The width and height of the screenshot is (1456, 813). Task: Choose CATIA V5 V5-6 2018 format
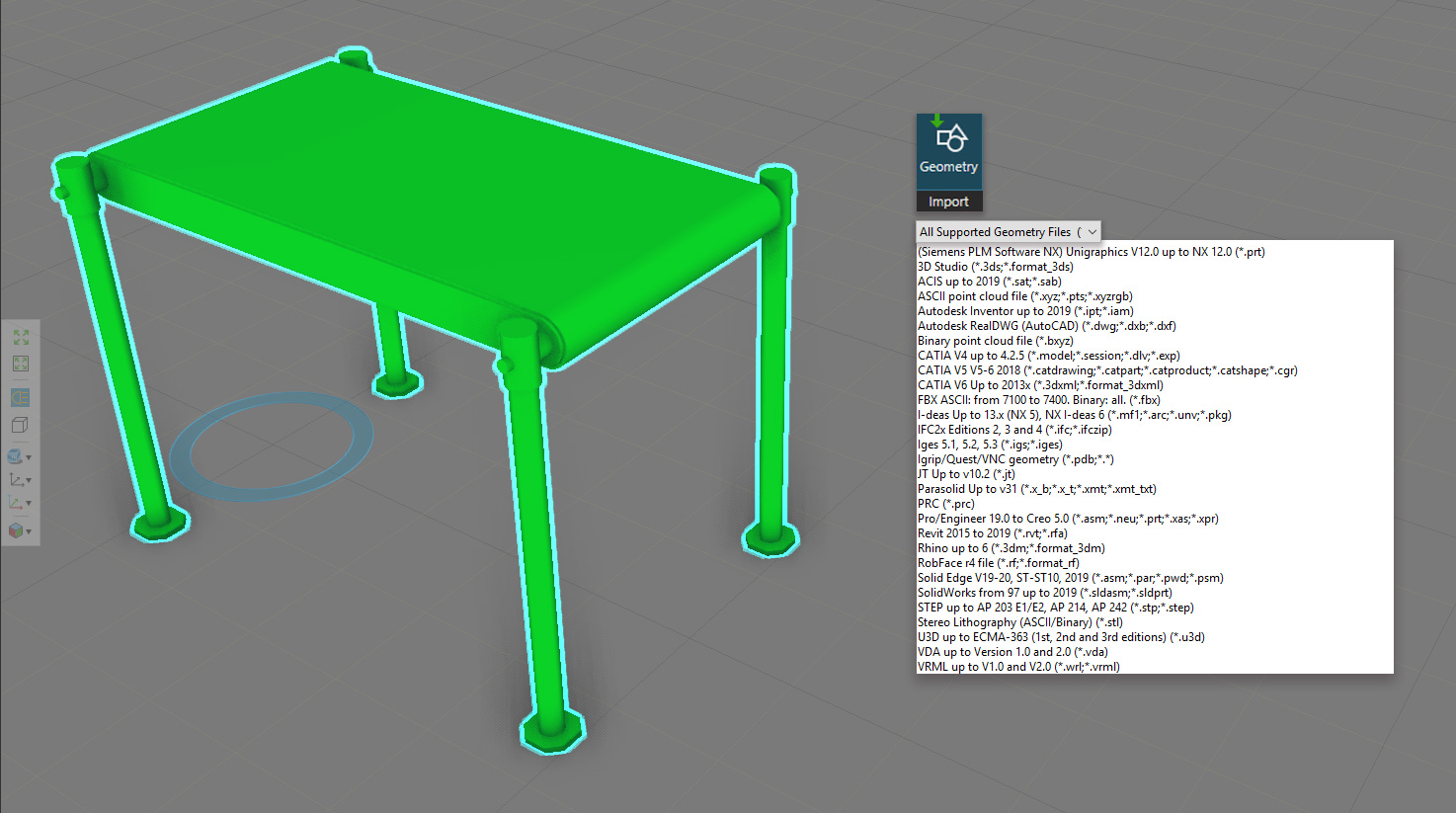1106,370
